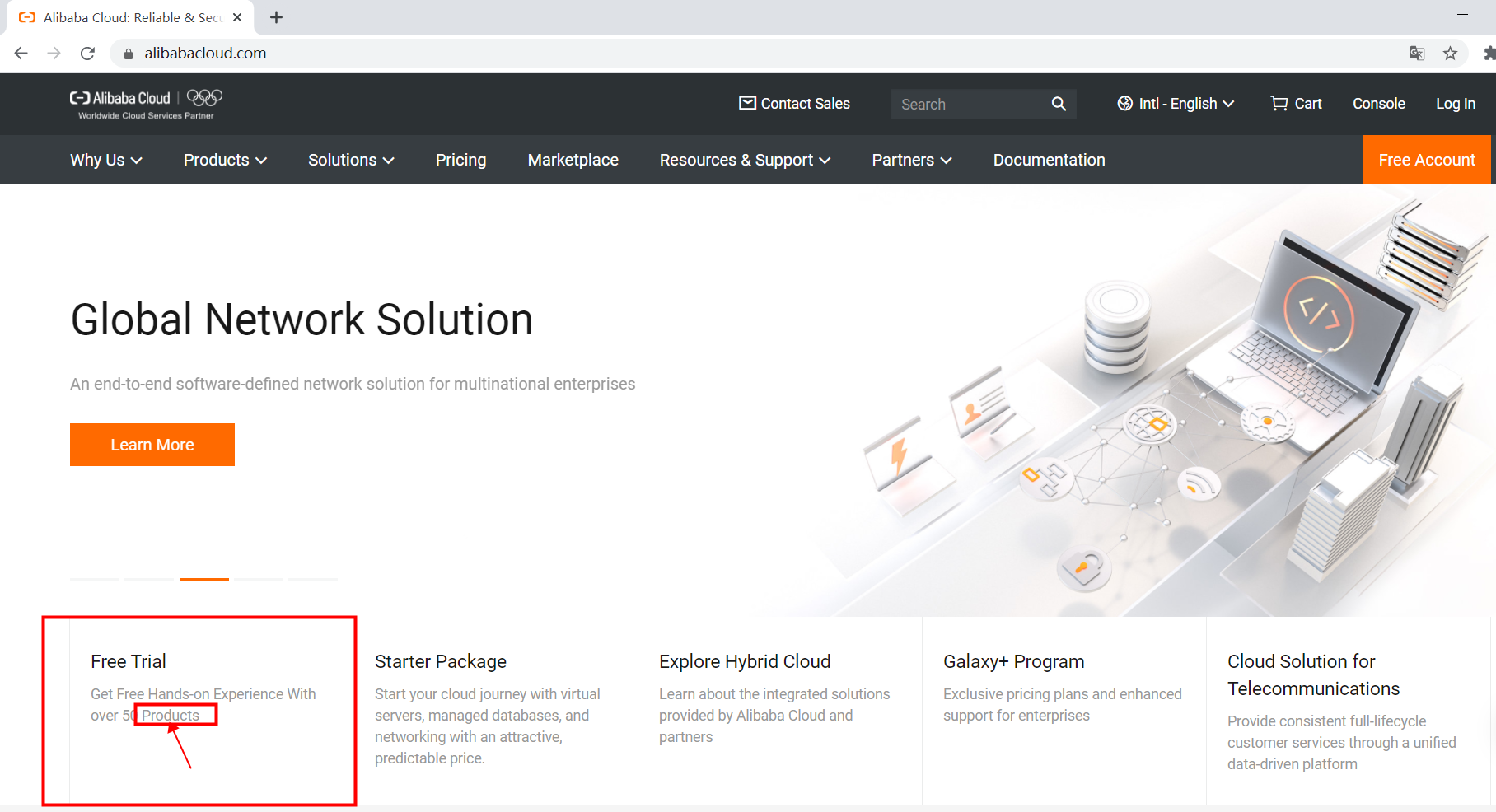This screenshot has height=812, width=1496.
Task: Reload the page with the refresh icon
Action: pyautogui.click(x=87, y=54)
